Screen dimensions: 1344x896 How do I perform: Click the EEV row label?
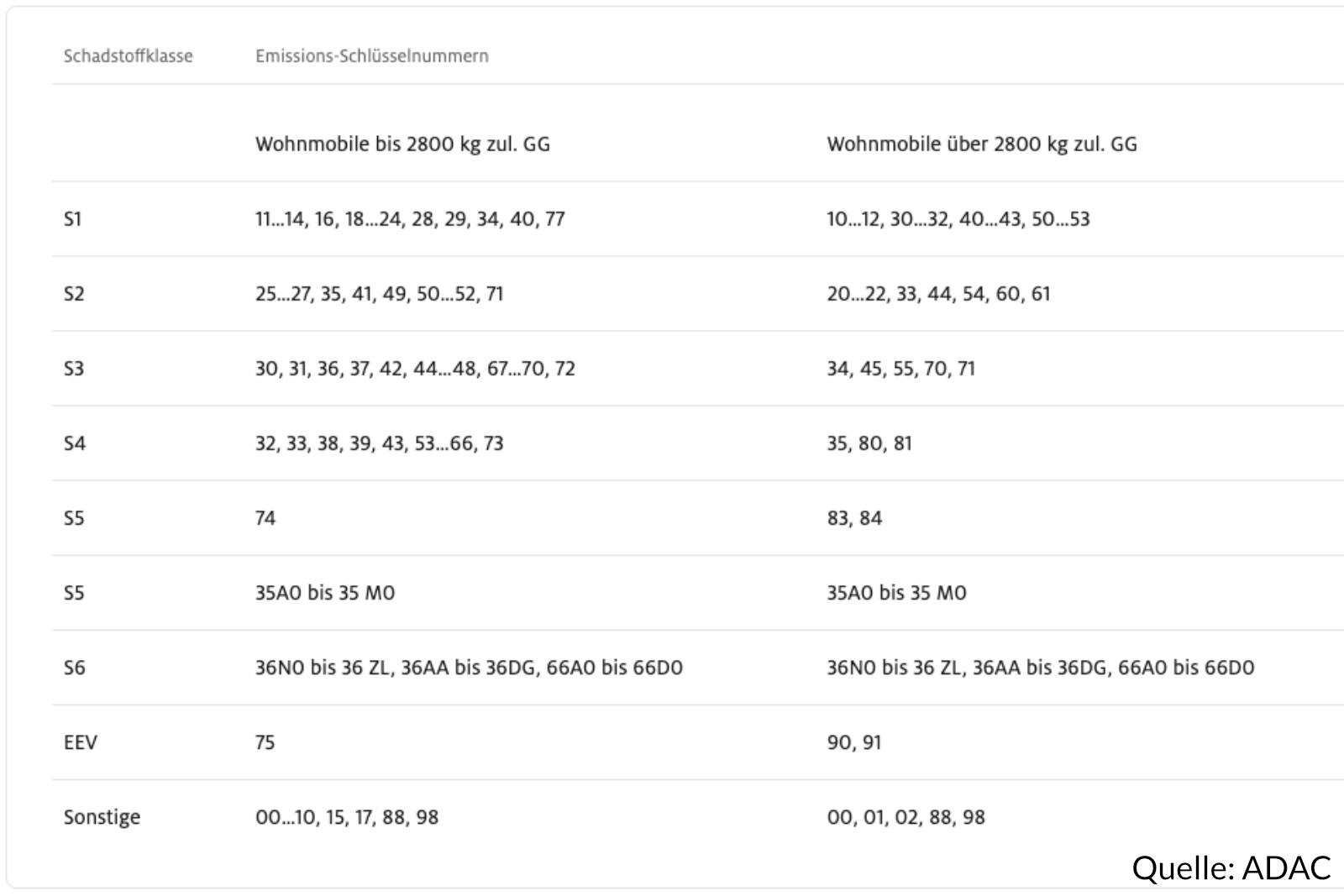pos(81,742)
